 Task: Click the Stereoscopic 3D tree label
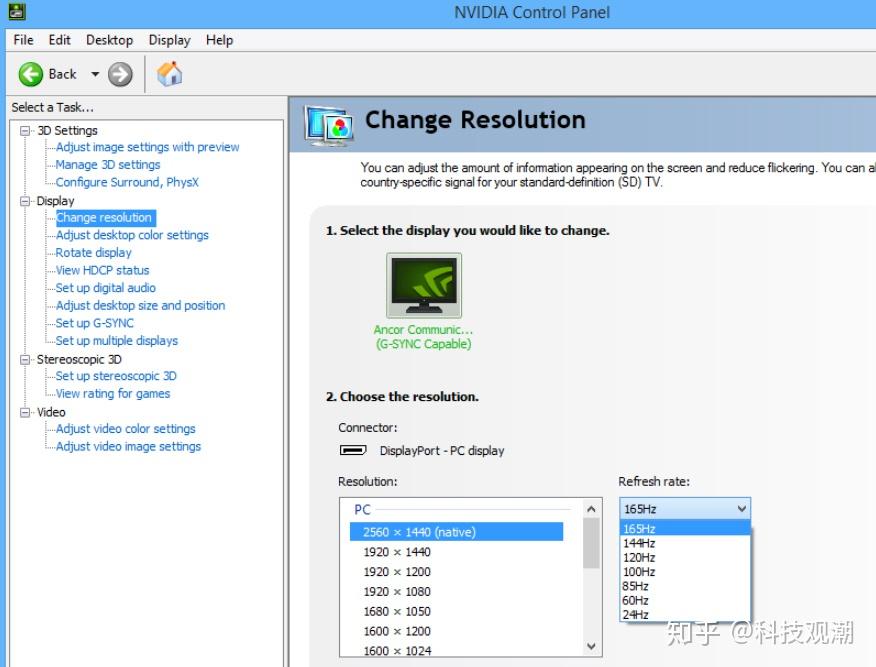click(x=79, y=360)
